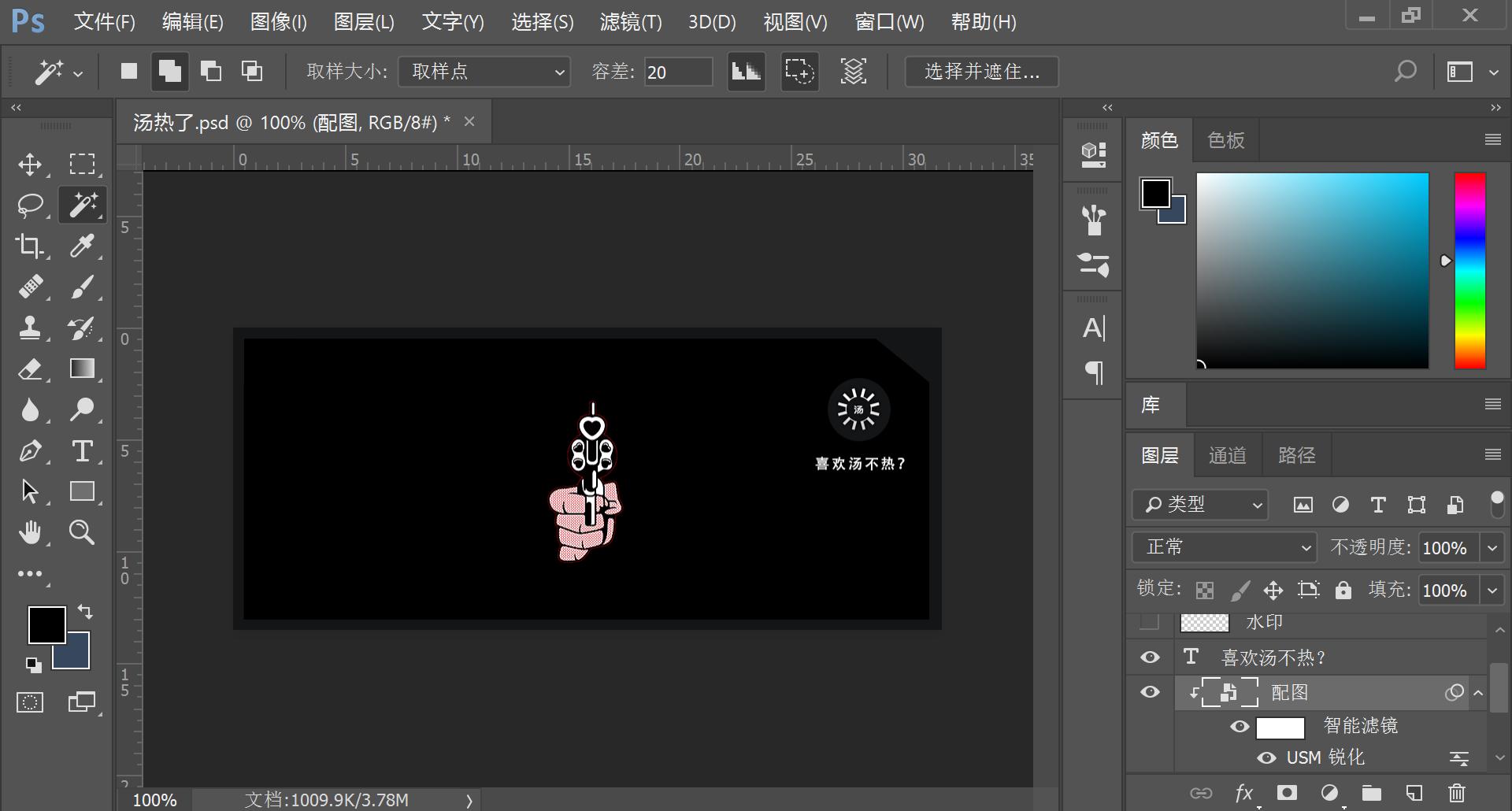Click the 选择并遮住 button
The height and width of the screenshot is (811, 1512).
click(x=981, y=71)
